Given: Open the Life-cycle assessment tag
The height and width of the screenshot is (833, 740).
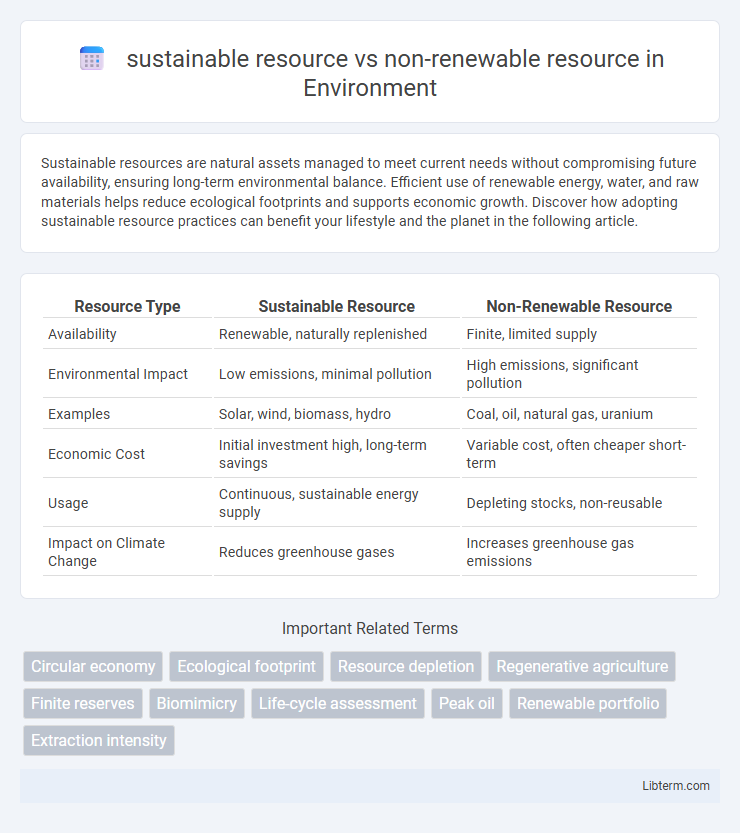Looking at the screenshot, I should [x=338, y=703].
